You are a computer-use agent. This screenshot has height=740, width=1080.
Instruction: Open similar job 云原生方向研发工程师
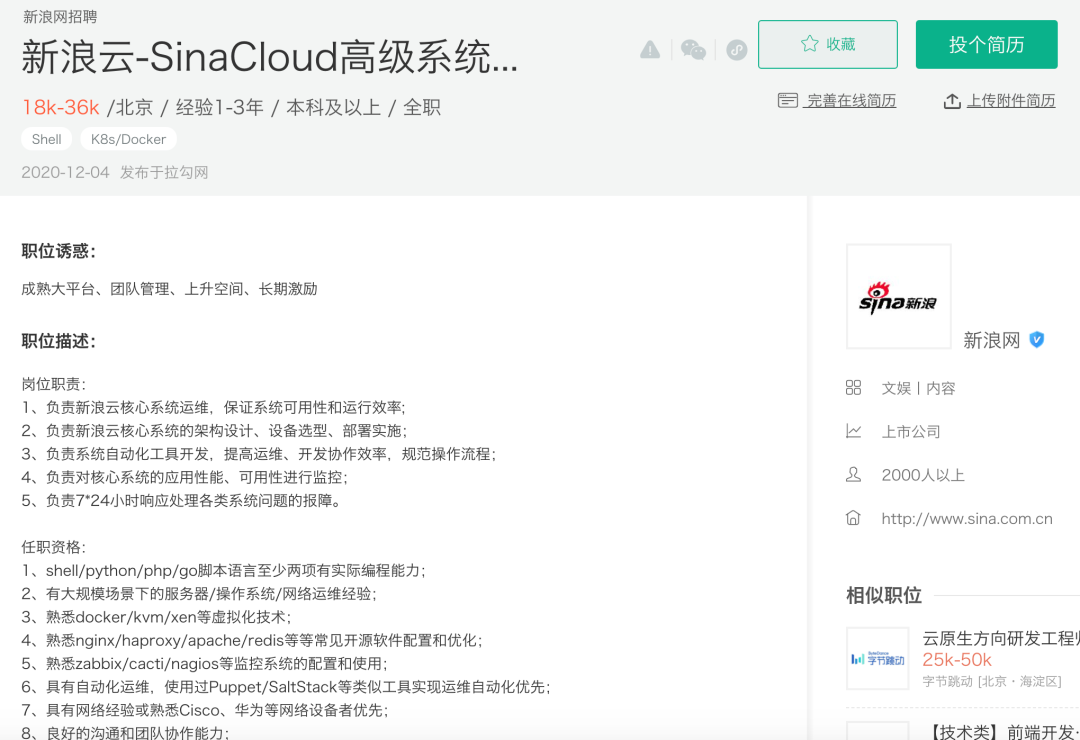point(1000,637)
